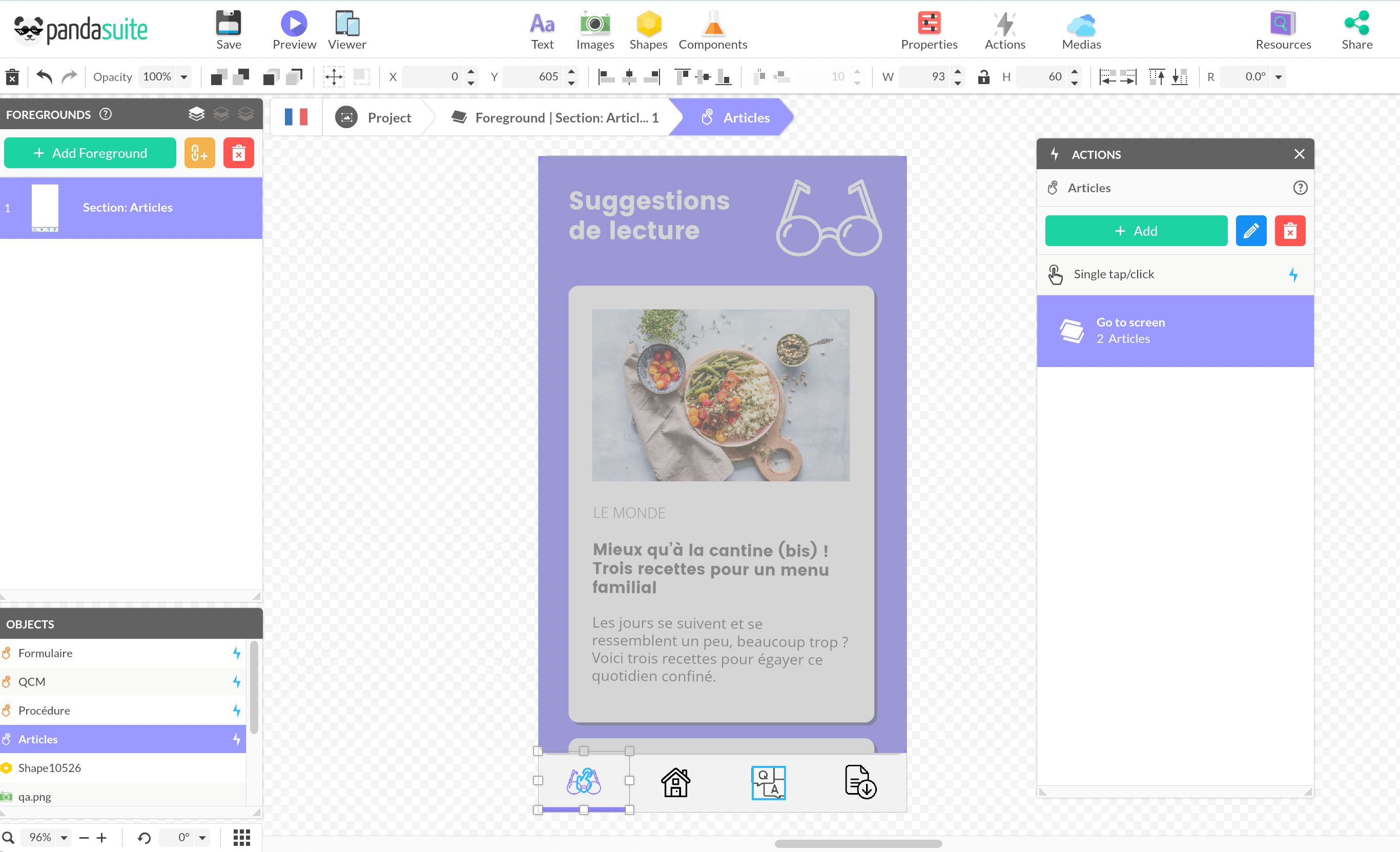Toggle the aspect ratio lock
Viewport: 1400px width, 852px height.
pyautogui.click(x=983, y=77)
